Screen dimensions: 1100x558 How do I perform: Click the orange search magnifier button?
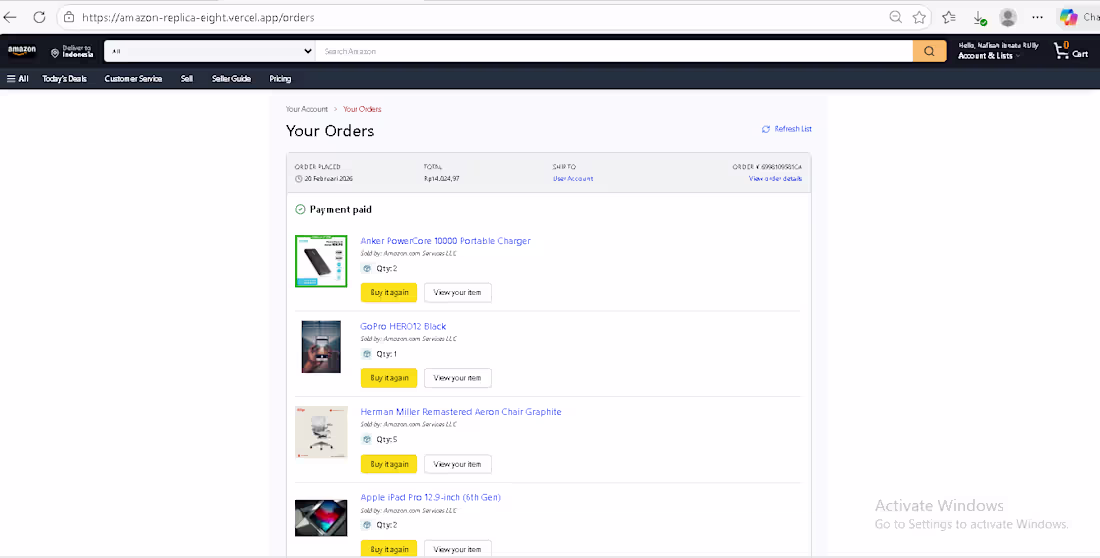(x=929, y=51)
